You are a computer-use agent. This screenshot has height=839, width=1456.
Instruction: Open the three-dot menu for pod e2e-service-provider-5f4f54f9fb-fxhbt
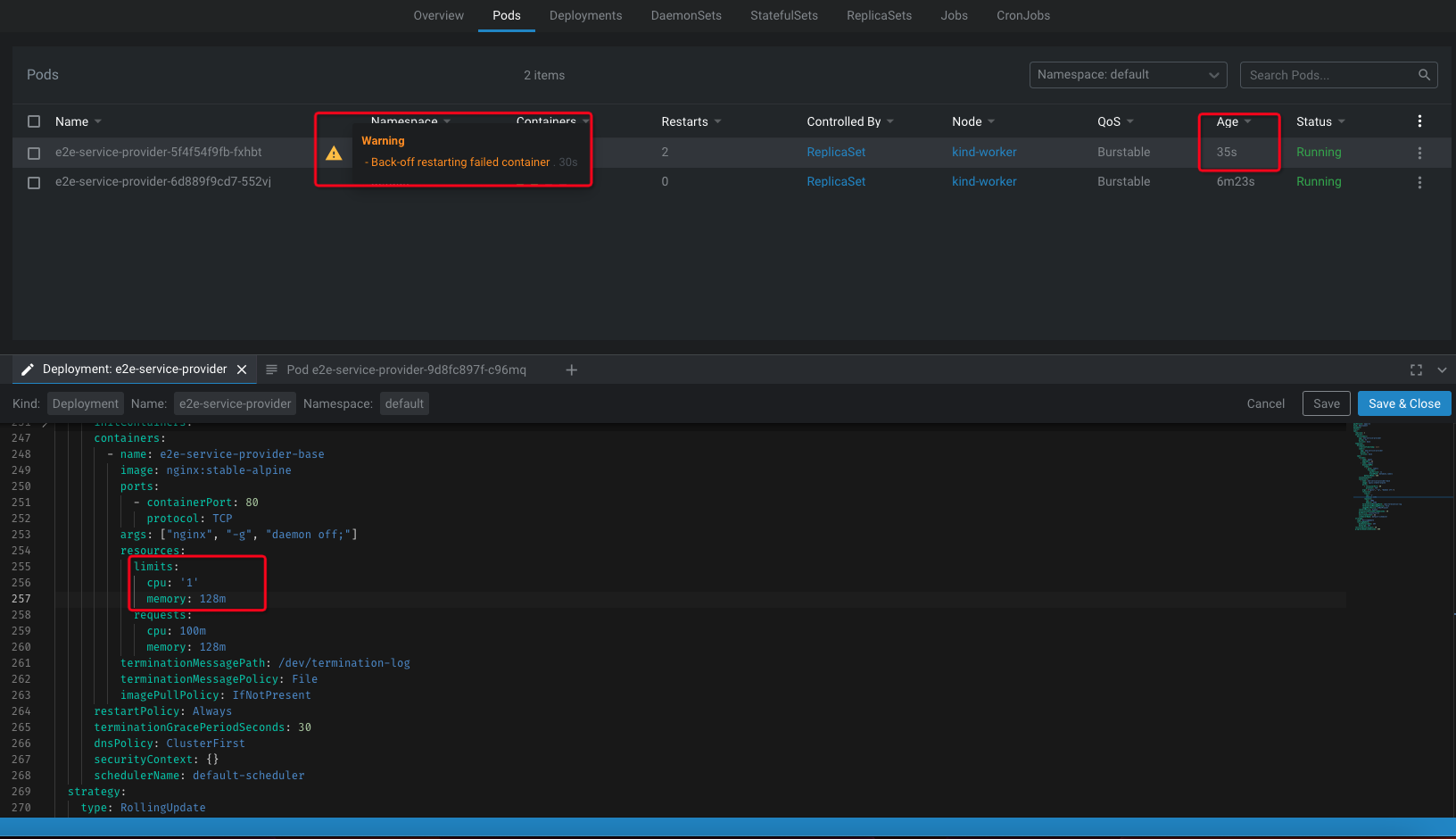coord(1419,153)
